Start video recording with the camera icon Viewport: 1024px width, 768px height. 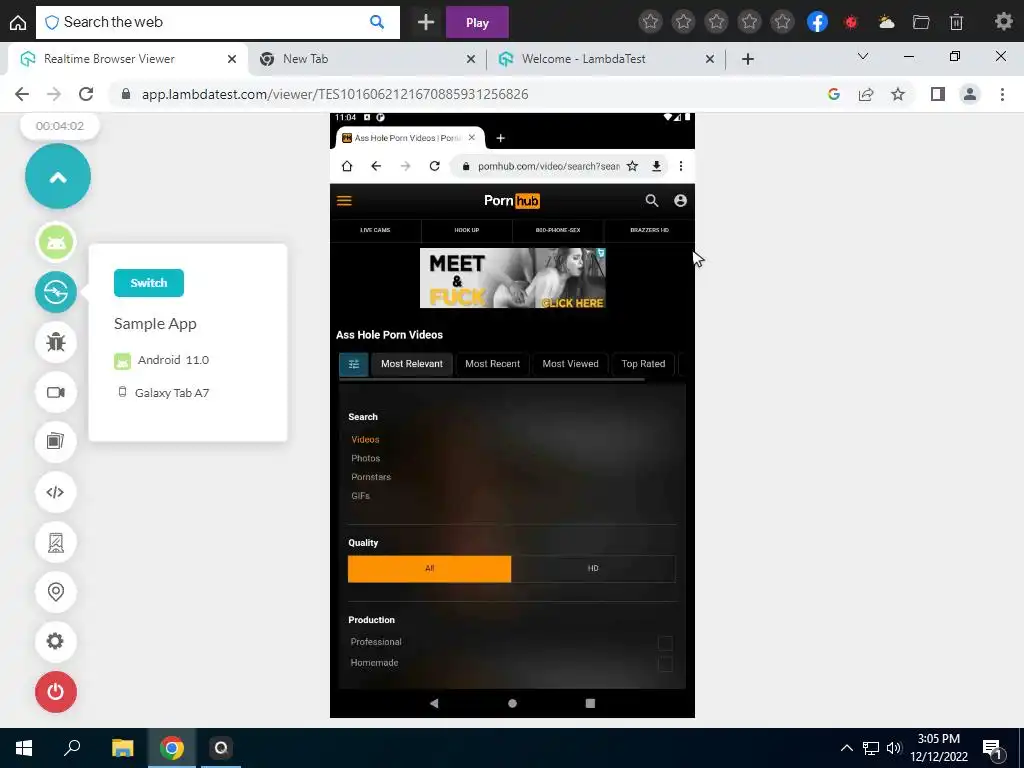pyautogui.click(x=56, y=392)
